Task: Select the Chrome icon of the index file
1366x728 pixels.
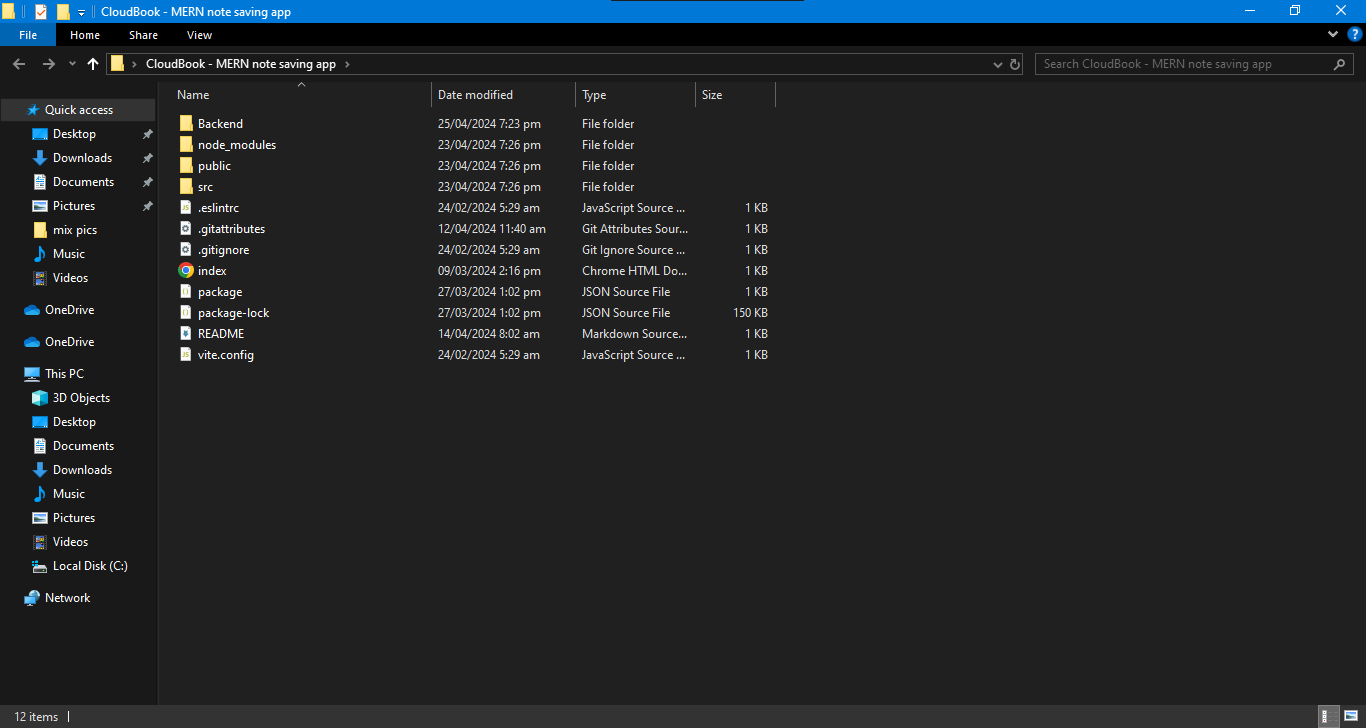Action: click(186, 271)
